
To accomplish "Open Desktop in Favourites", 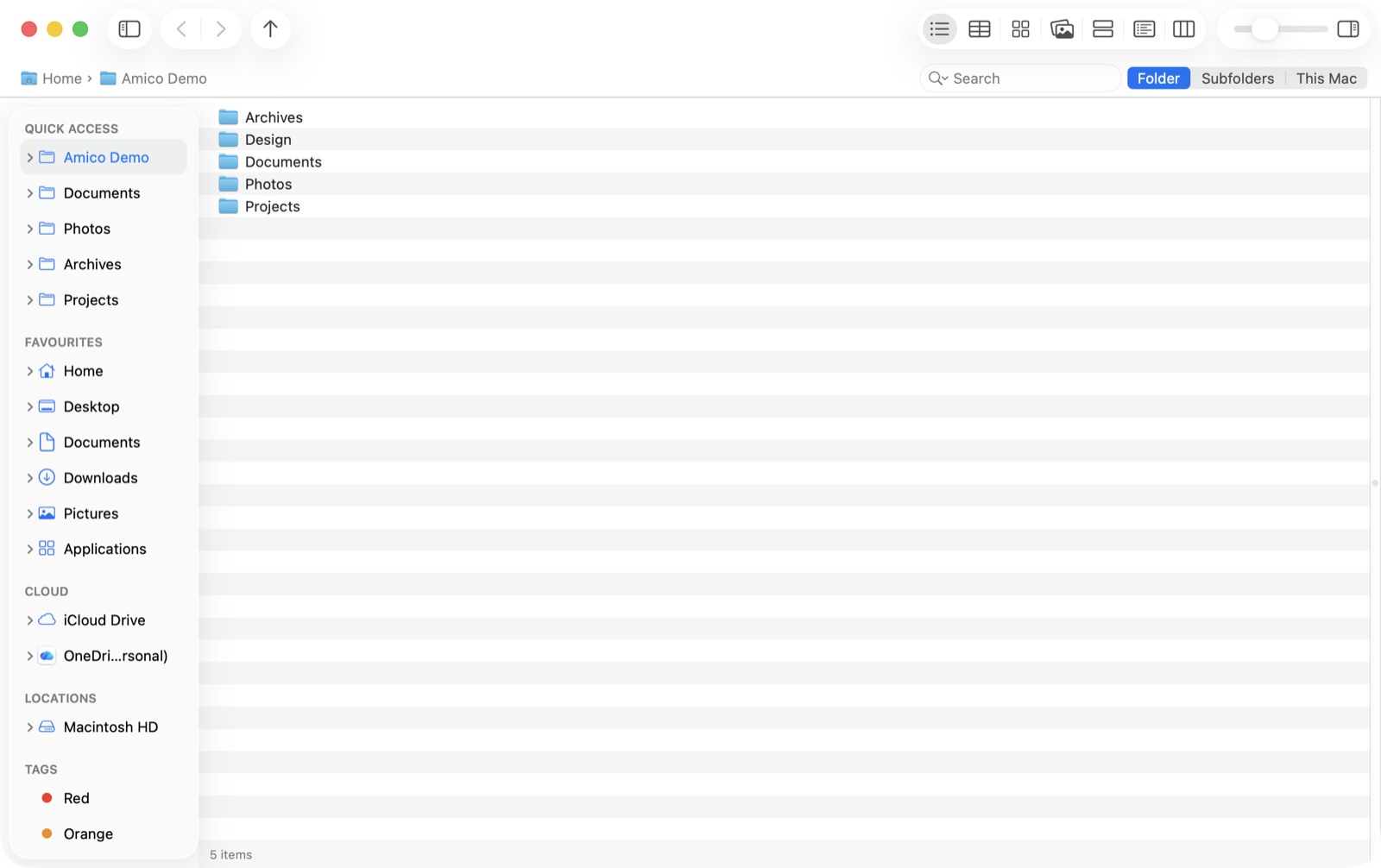I will pyautogui.click(x=104, y=406).
